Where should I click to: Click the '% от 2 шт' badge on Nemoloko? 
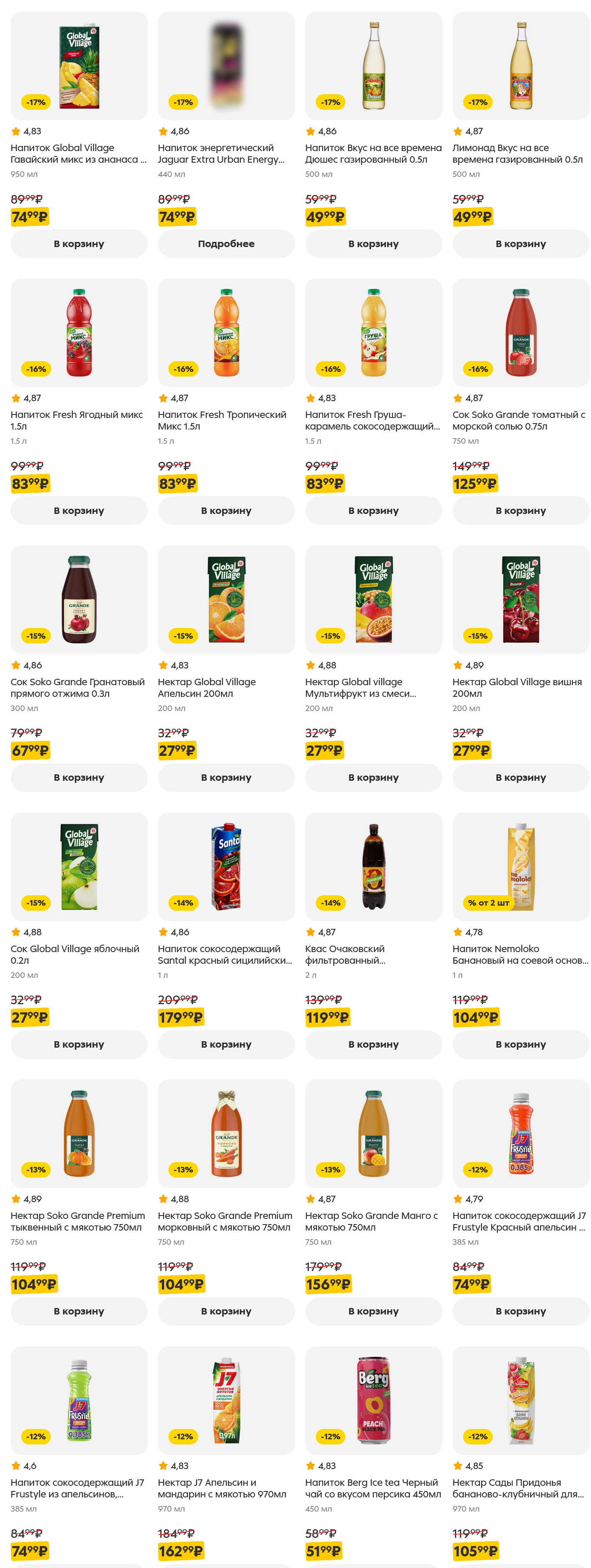pos(488,903)
